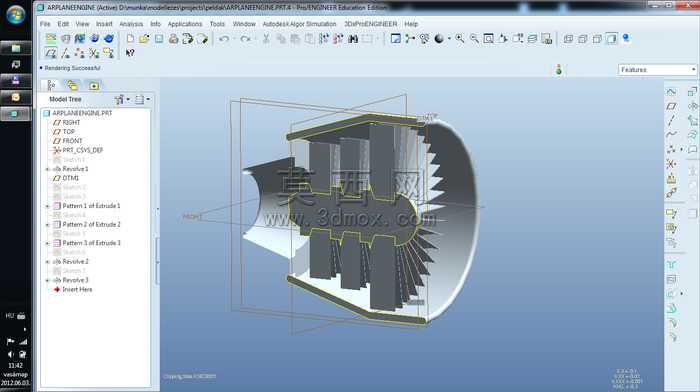Toggle the spin center display
Screen dimensions: 700x392
point(410,39)
